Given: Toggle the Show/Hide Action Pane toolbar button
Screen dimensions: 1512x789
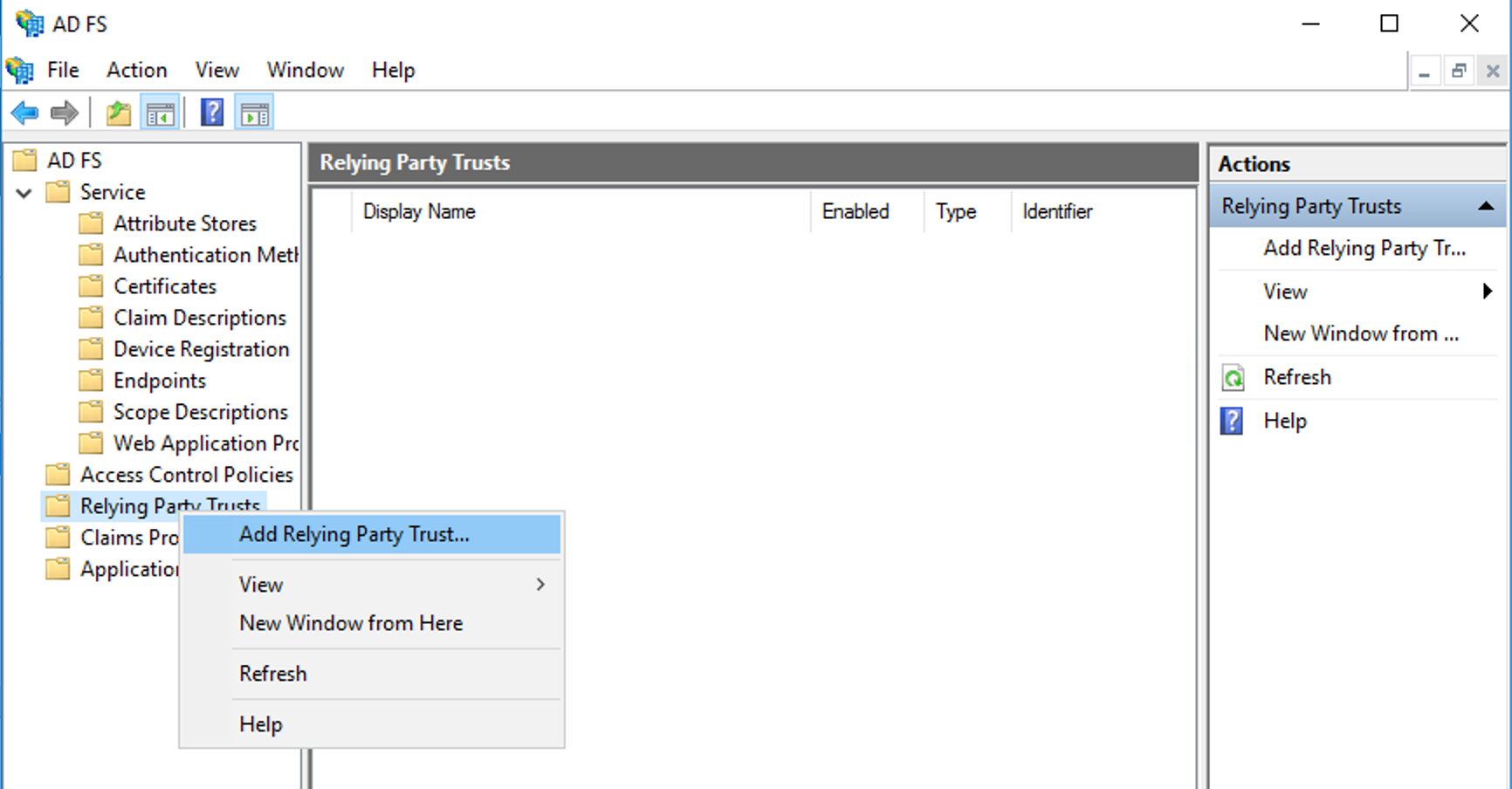Looking at the screenshot, I should pos(254,113).
